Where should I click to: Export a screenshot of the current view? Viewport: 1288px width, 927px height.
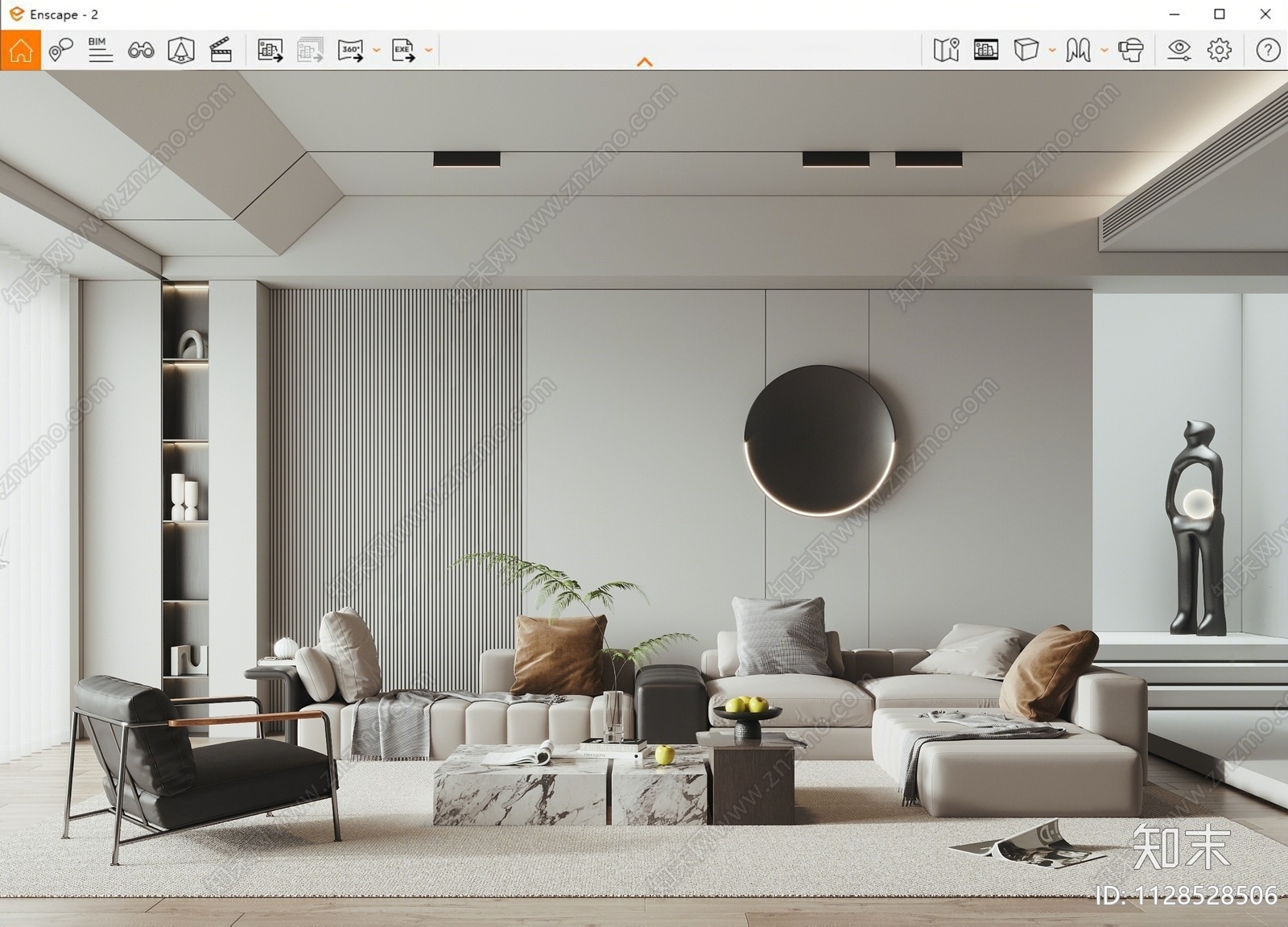pyautogui.click(x=270, y=50)
